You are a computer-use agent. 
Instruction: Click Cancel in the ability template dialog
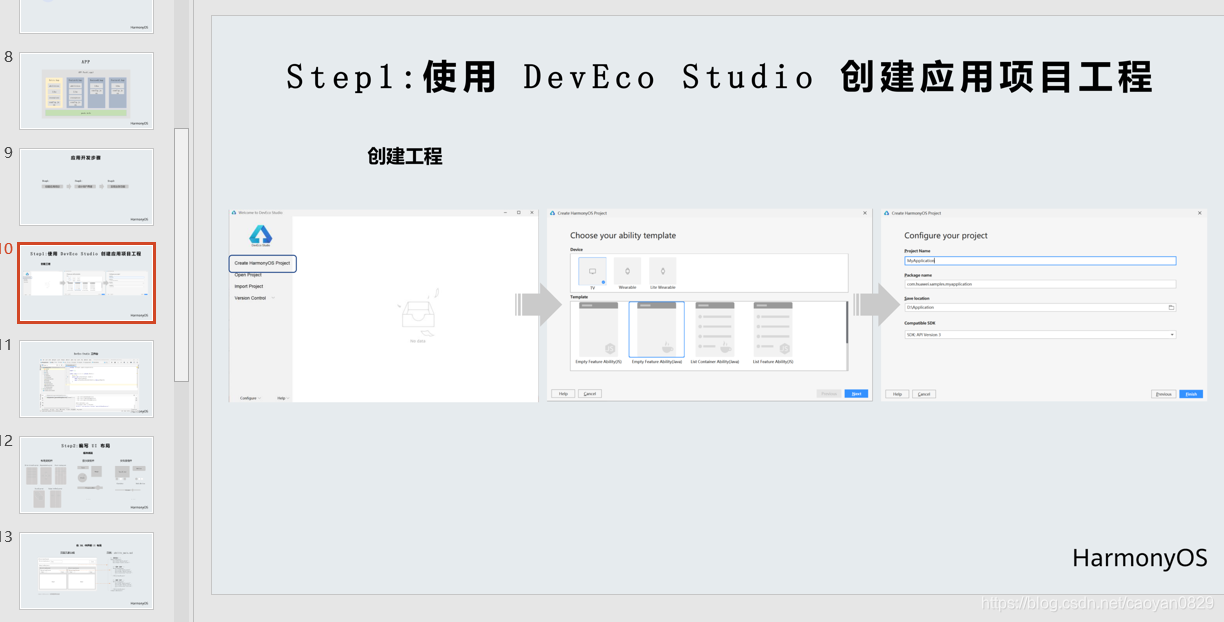(x=589, y=394)
